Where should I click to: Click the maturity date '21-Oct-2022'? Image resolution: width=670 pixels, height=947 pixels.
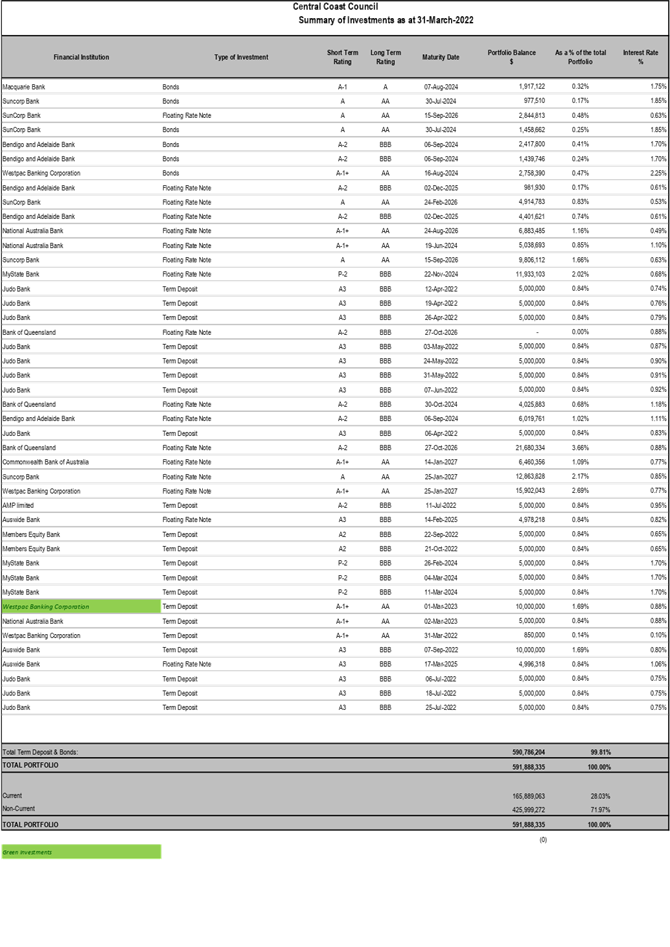tap(441, 548)
